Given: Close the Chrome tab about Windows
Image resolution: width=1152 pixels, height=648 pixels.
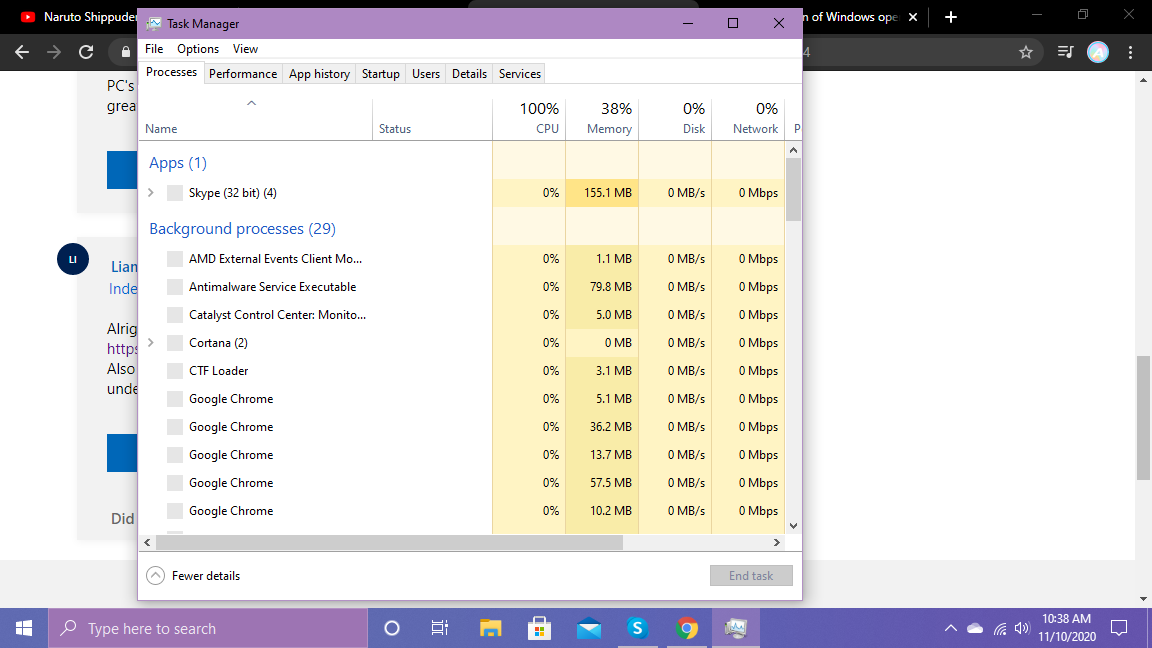Looking at the screenshot, I should tap(912, 17).
